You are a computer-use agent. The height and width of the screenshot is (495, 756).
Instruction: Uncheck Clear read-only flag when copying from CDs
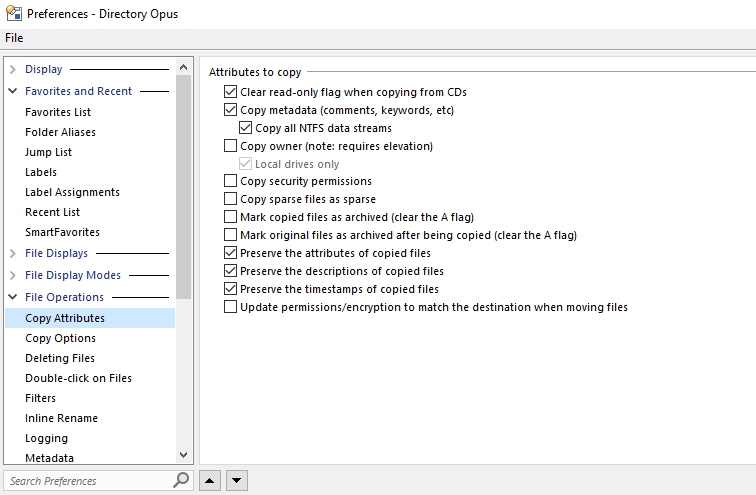[x=230, y=92]
